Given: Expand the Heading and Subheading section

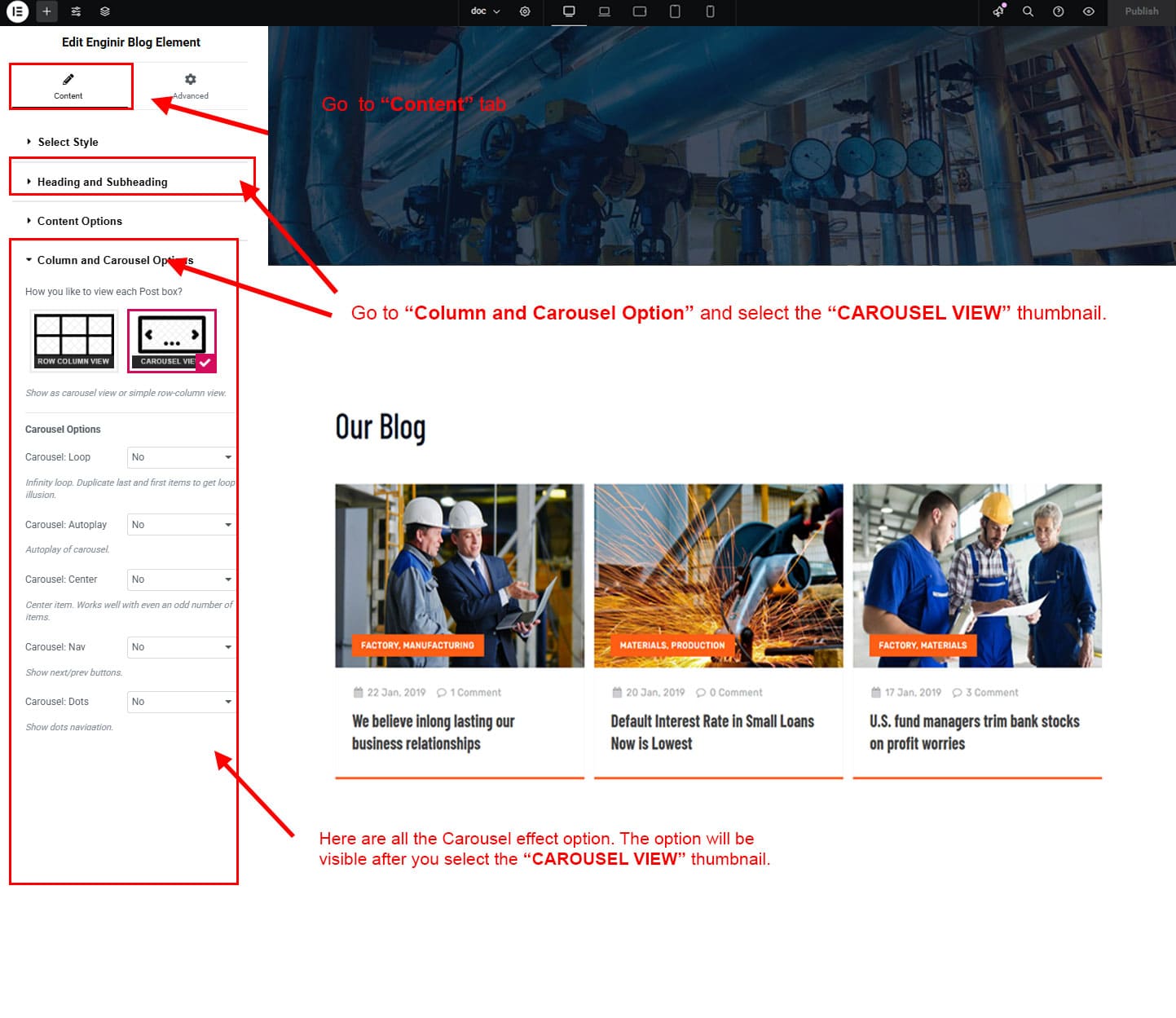Looking at the screenshot, I should [x=103, y=182].
